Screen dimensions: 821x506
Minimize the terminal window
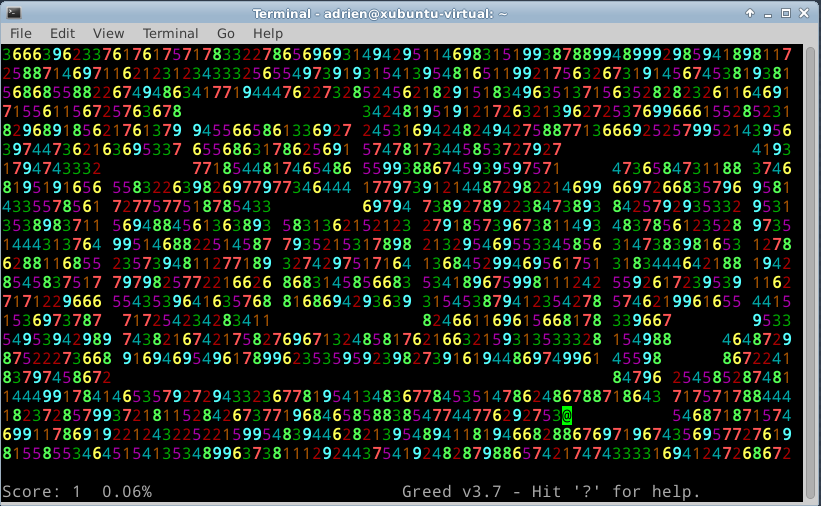coord(768,14)
